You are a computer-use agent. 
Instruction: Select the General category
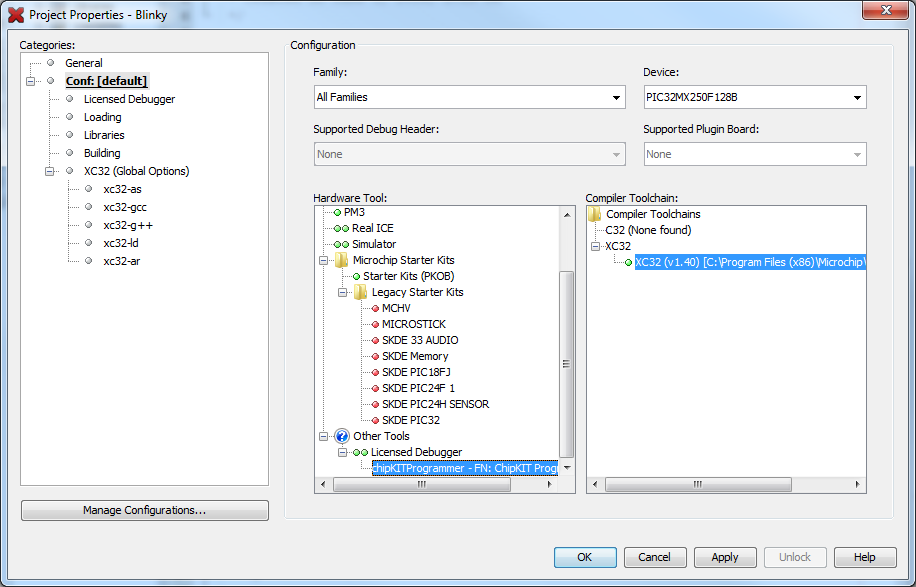[84, 62]
